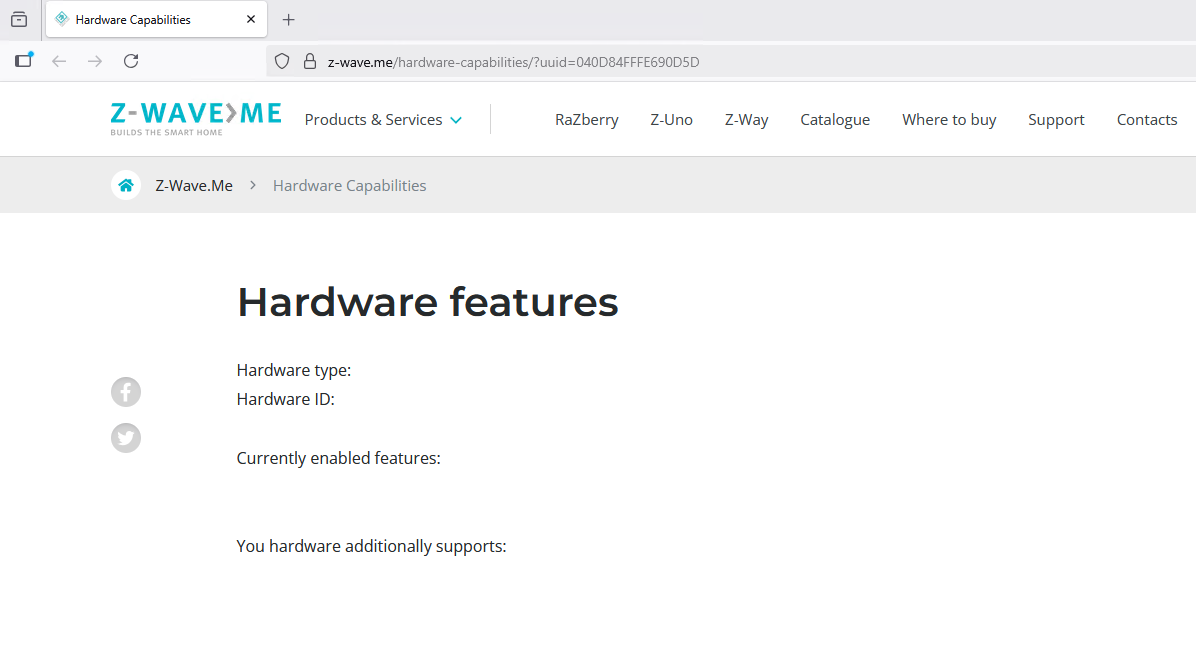Click the Facebook share icon
The width and height of the screenshot is (1196, 650).
point(126,392)
